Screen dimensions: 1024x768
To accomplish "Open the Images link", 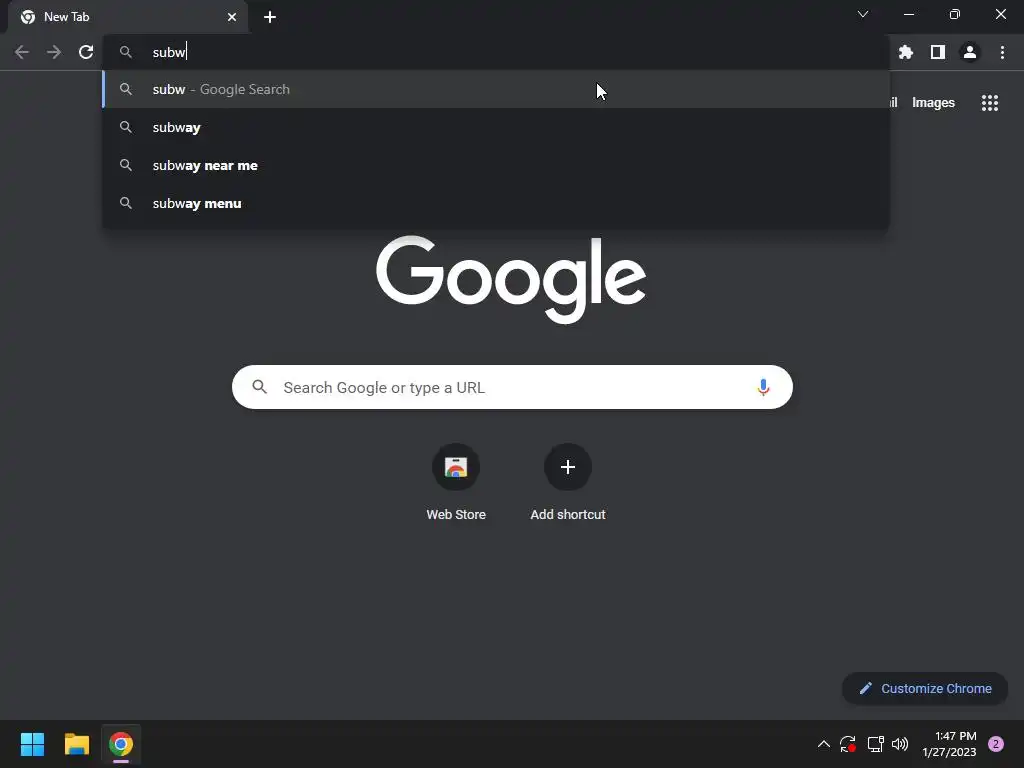I will click(933, 103).
